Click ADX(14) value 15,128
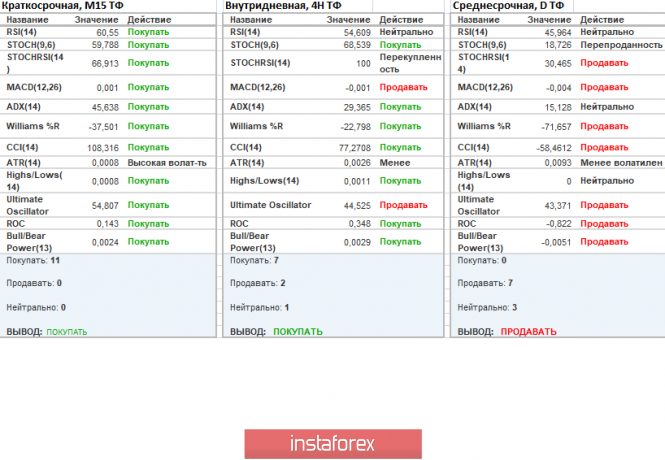This screenshot has width=665, height=460. [x=558, y=107]
